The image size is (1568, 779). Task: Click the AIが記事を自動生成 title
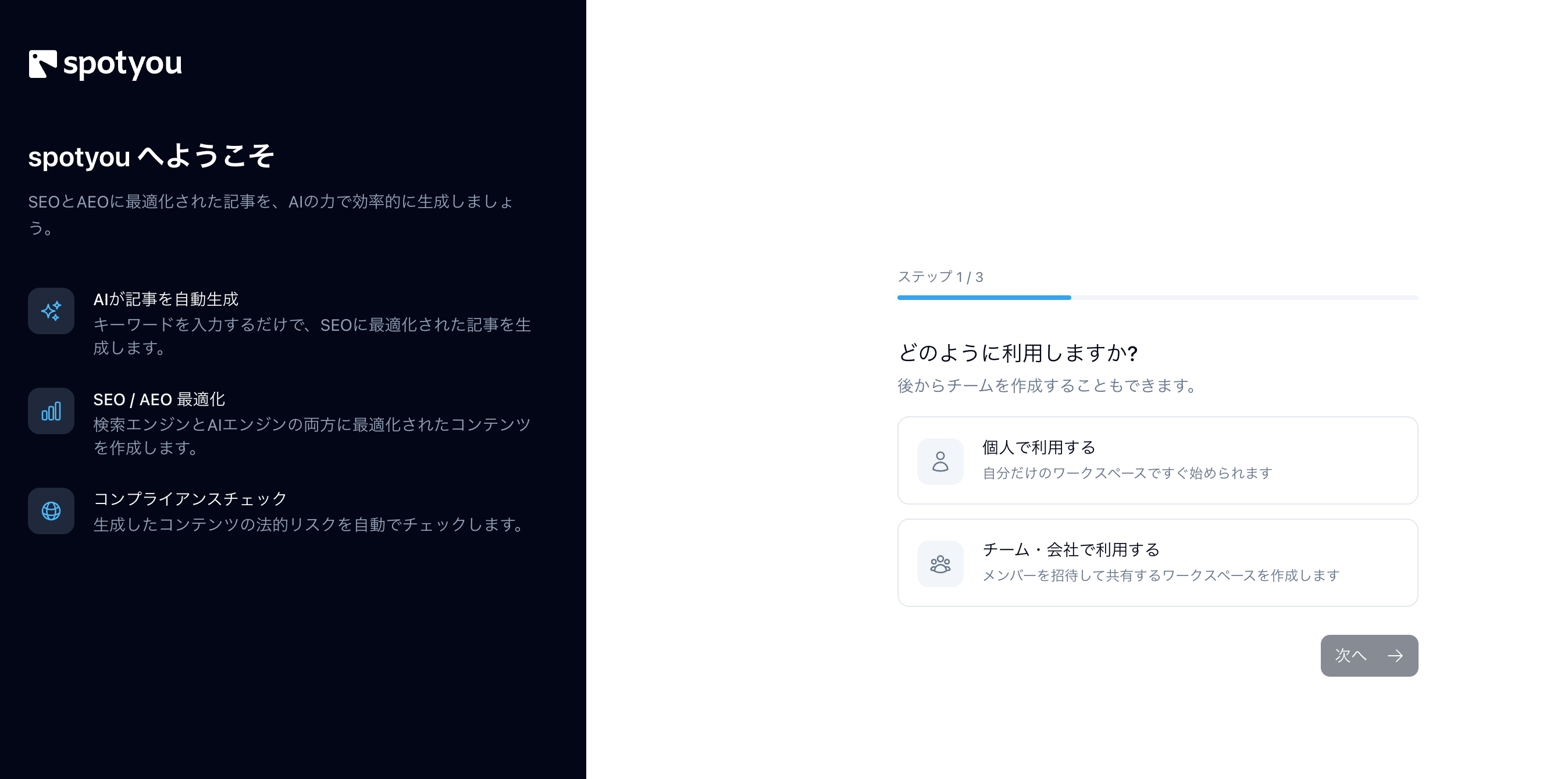166,299
